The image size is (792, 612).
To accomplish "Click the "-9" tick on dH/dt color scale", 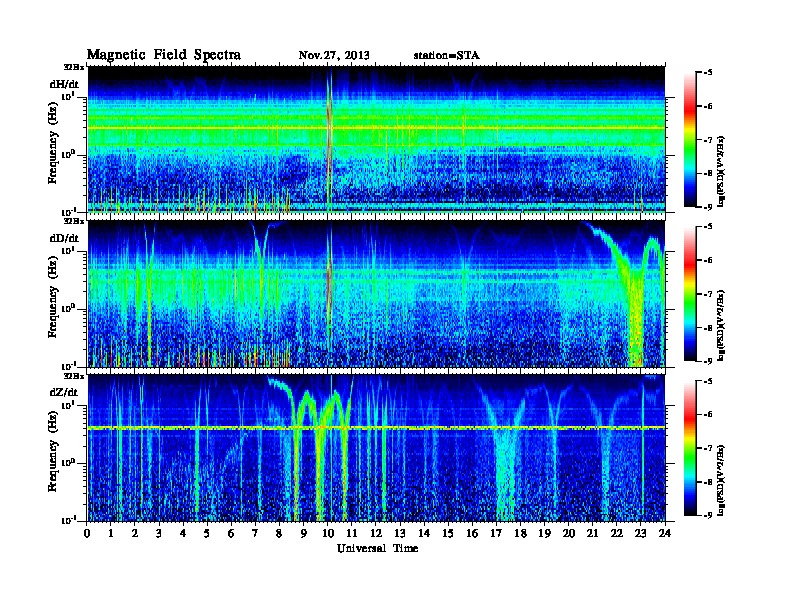I will 708,207.
